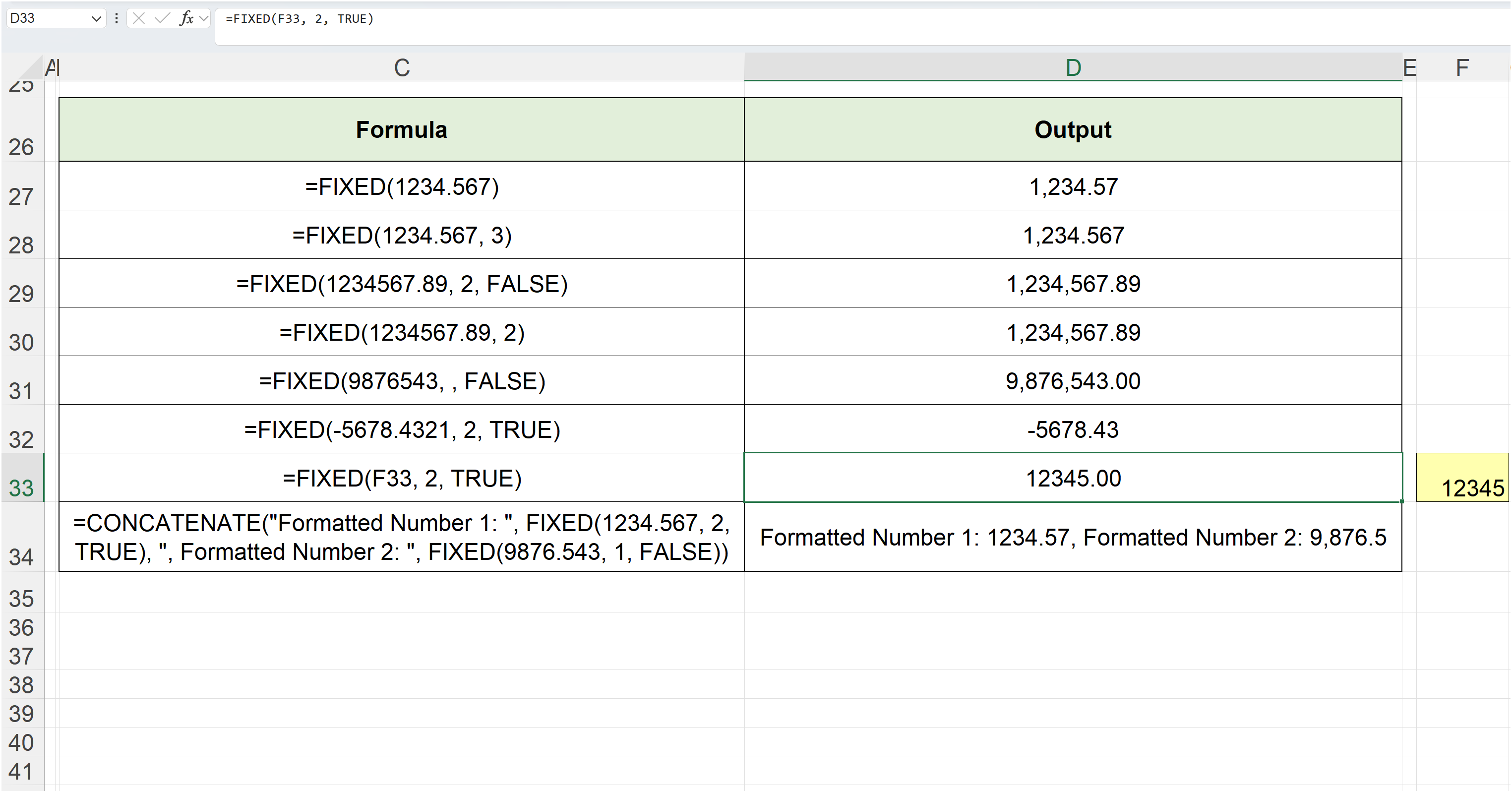The height and width of the screenshot is (791, 1512).
Task: Click output 1,234,567.89 in row 30
Action: (1073, 332)
